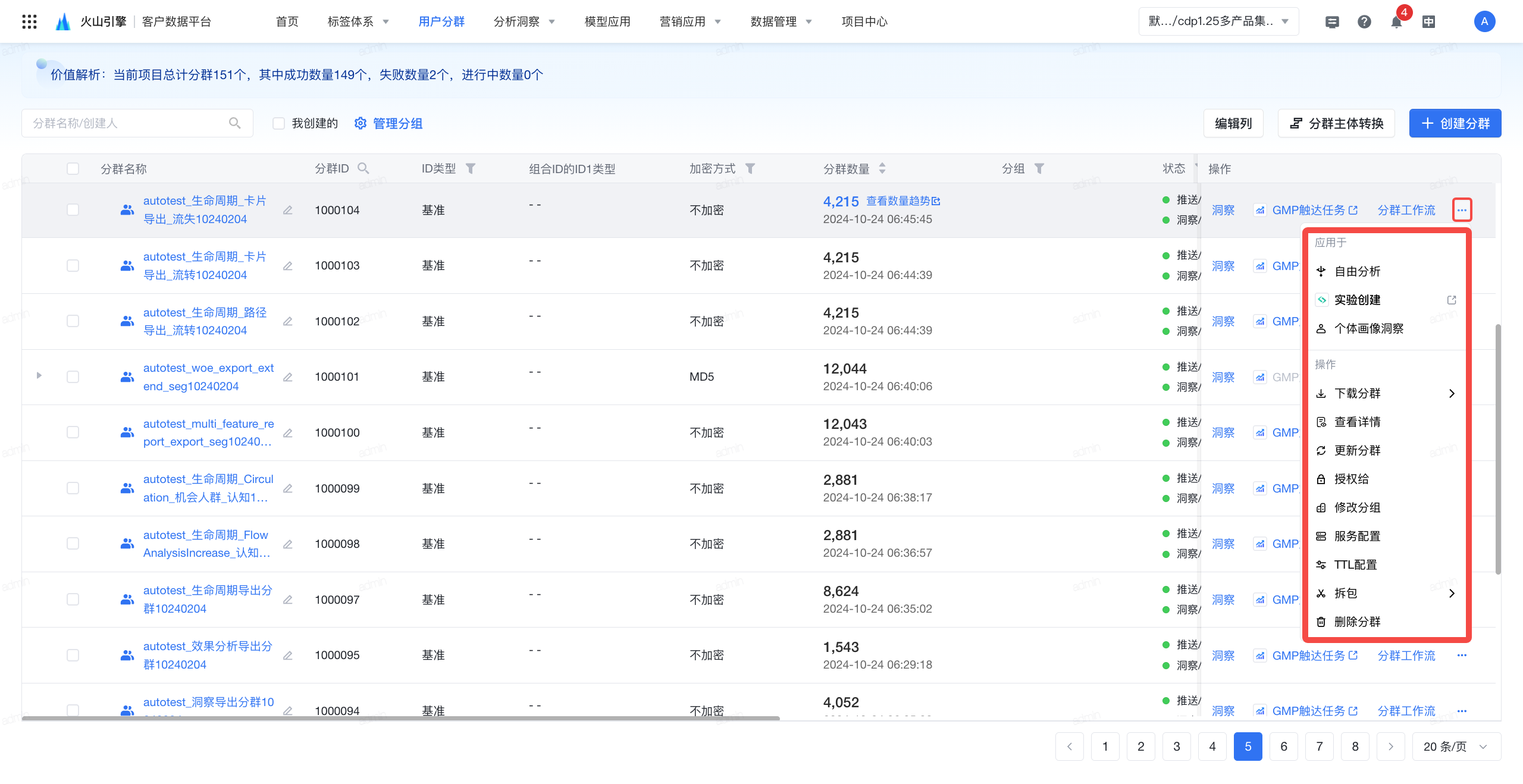Click the more options dots for row 1000104

[1462, 210]
